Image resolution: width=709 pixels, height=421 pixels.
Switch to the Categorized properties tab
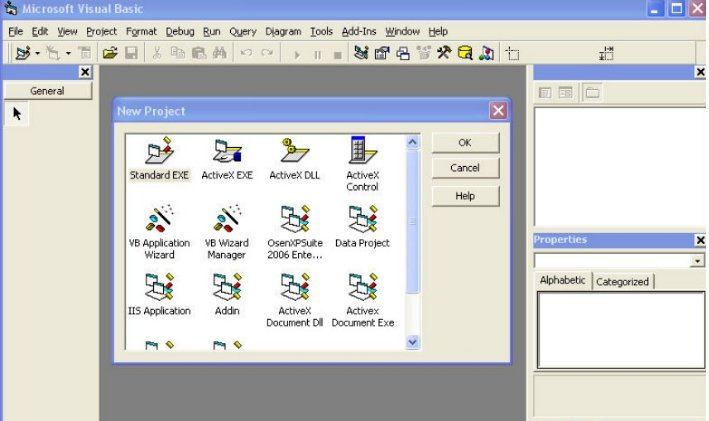(x=622, y=282)
